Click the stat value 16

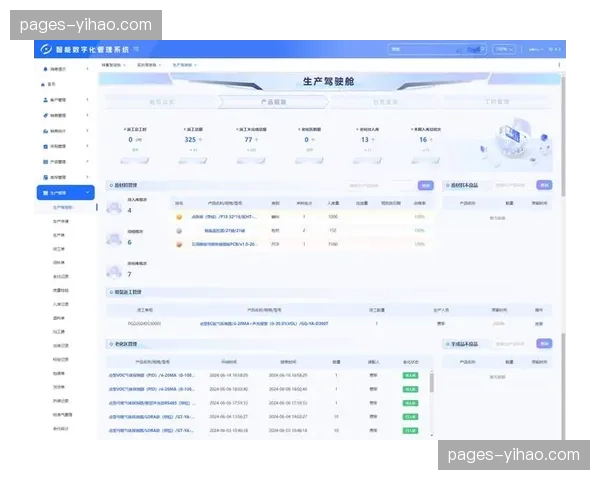(423, 140)
